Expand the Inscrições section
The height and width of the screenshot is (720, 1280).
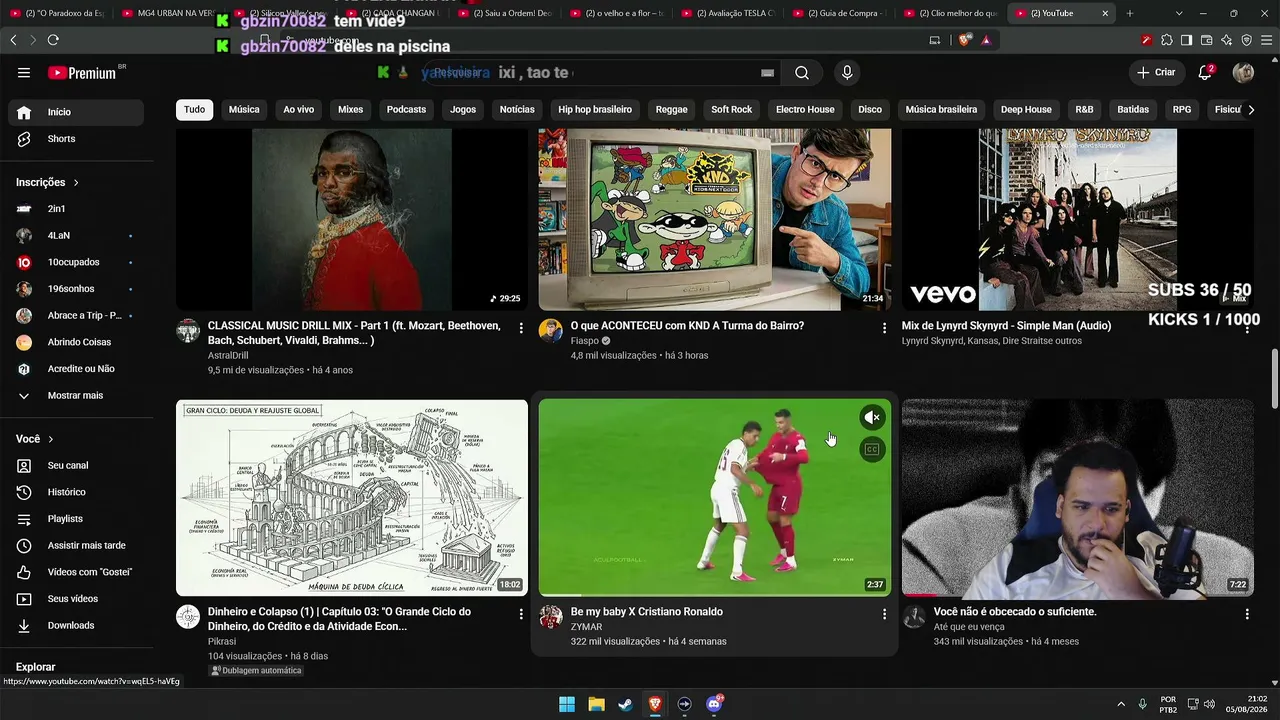47,182
